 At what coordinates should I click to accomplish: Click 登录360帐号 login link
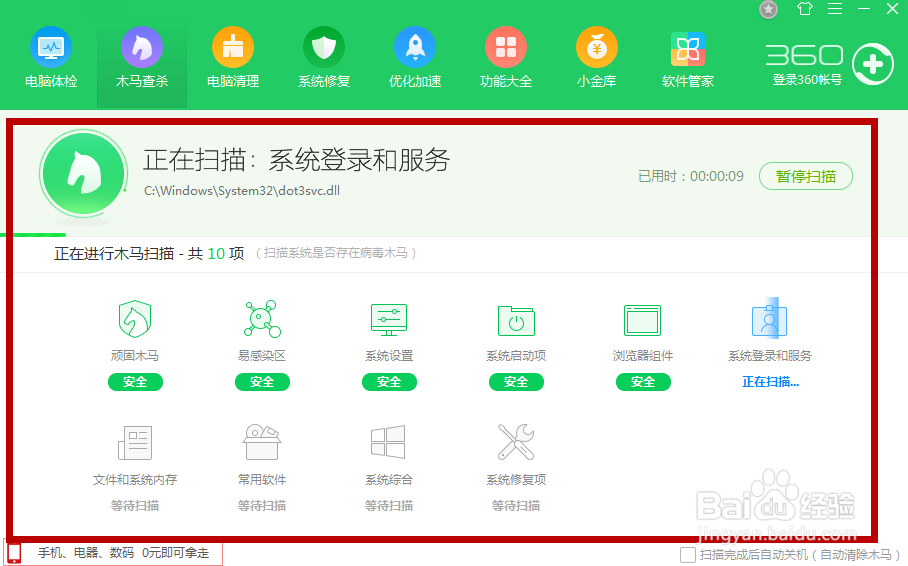tap(807, 80)
